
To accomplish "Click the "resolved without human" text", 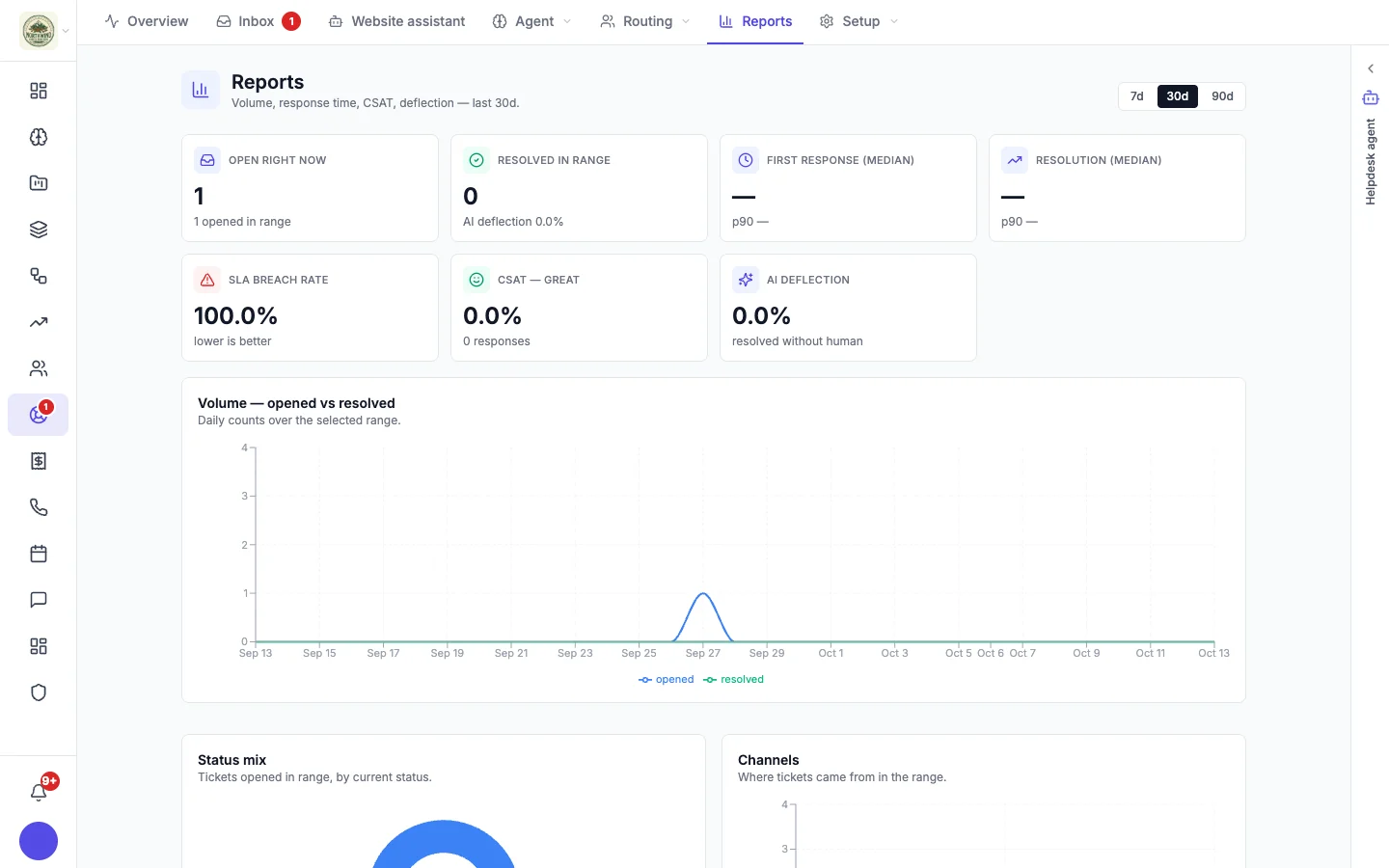I will coord(798,341).
